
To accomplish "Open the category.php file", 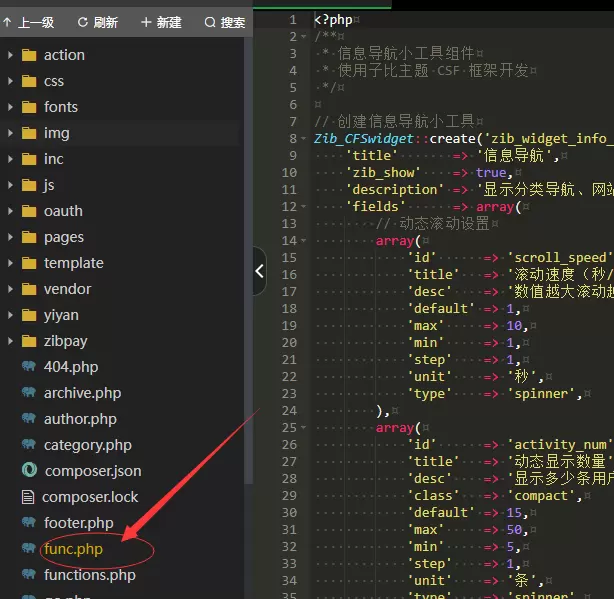I will (x=88, y=445).
